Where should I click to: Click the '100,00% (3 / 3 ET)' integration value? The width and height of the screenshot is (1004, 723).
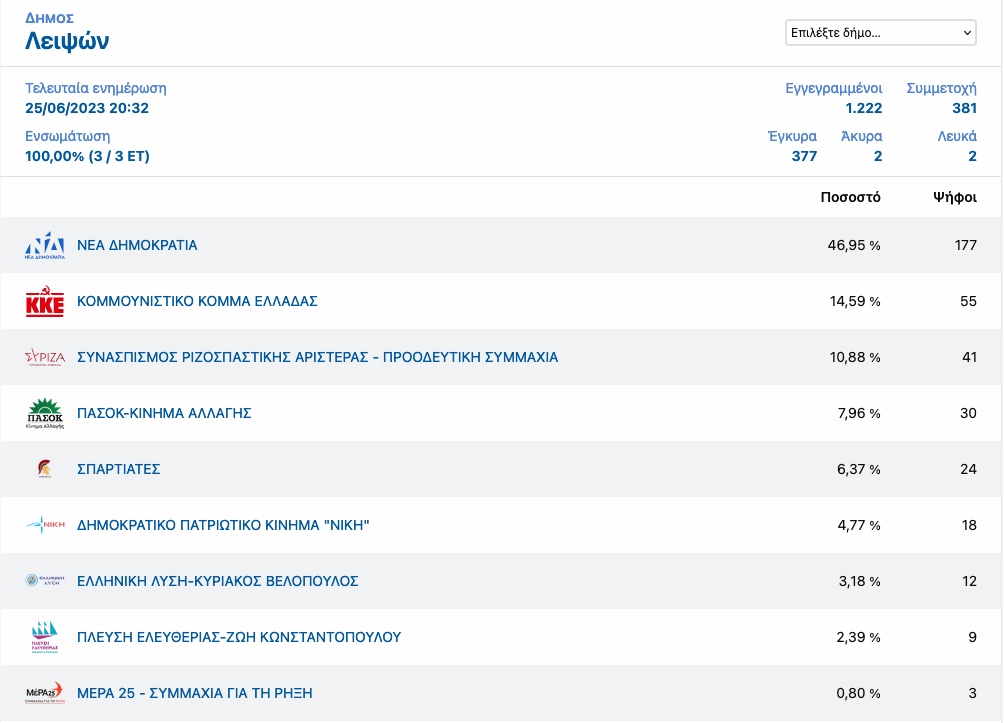click(87, 156)
